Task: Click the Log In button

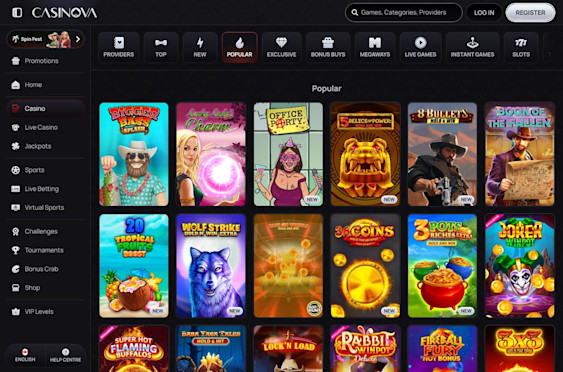Action: (484, 13)
